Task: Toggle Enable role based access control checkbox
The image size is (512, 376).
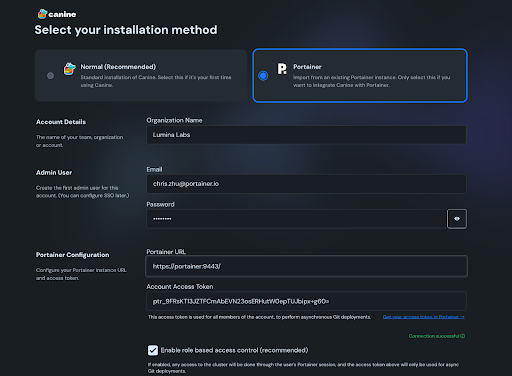Action: click(153, 350)
